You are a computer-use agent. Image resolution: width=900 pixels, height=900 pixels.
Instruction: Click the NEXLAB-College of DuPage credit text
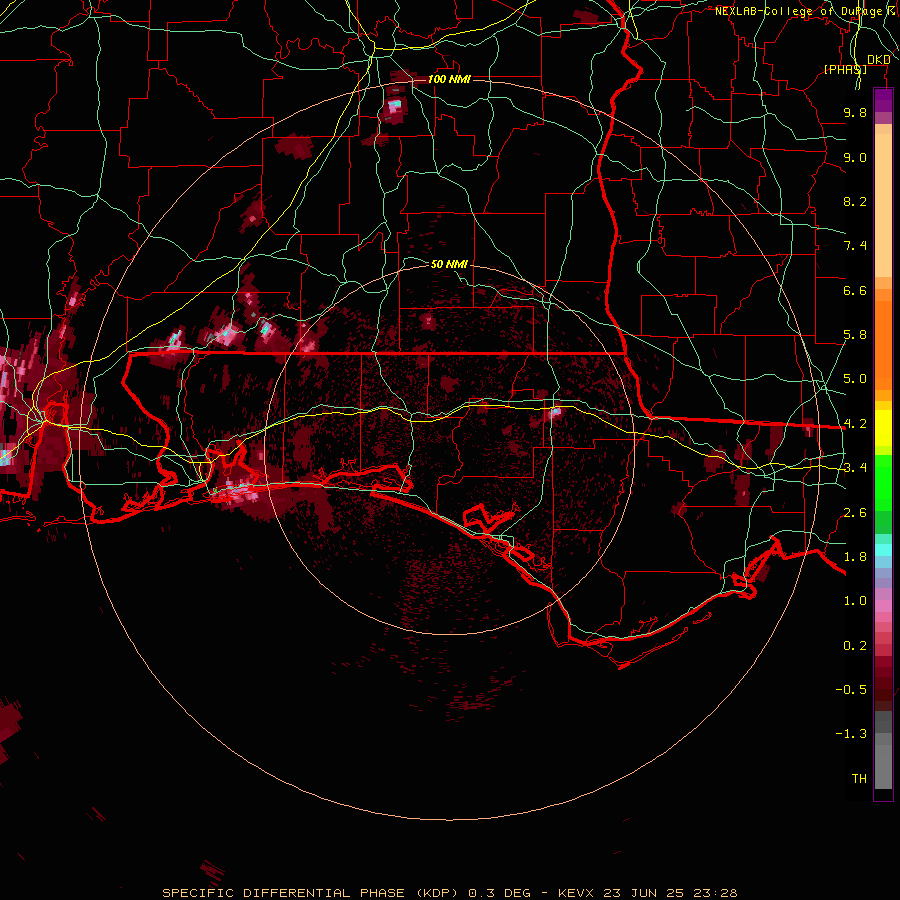tap(806, 11)
